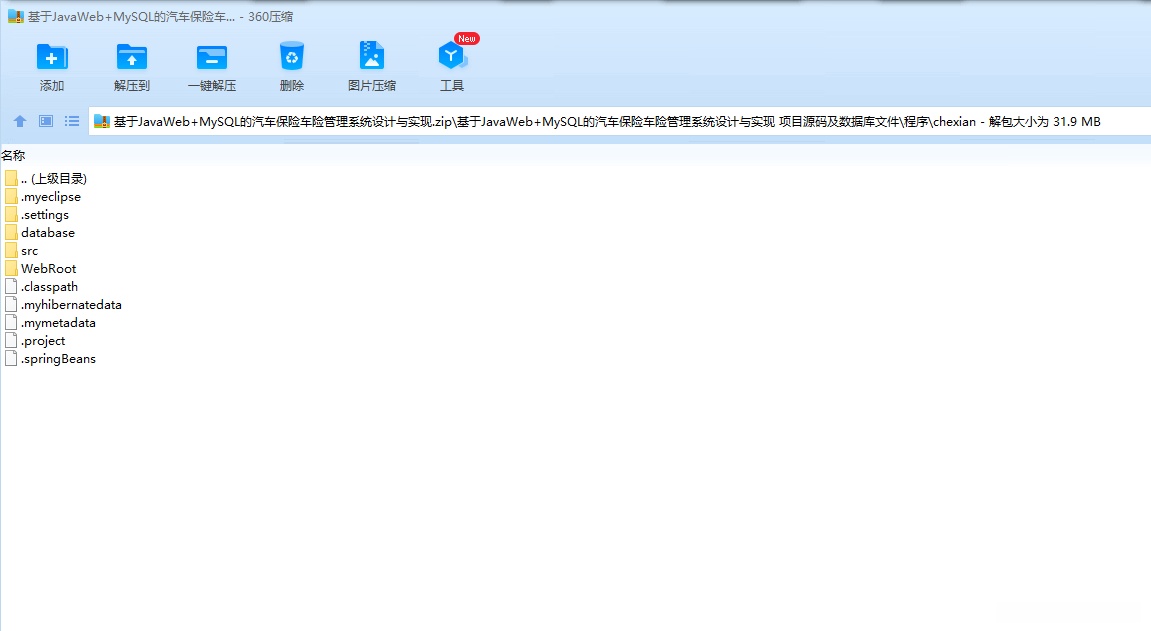Click the navigate-up arrow icon
This screenshot has height=631, width=1151.
pyautogui.click(x=19, y=120)
